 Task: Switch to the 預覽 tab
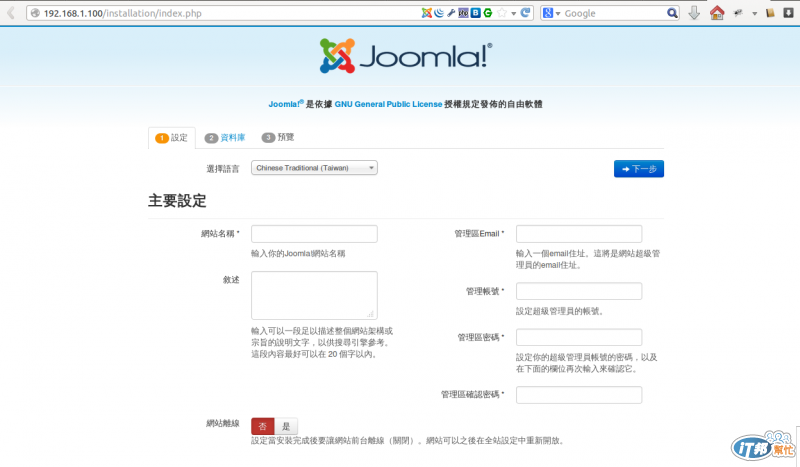point(278,137)
